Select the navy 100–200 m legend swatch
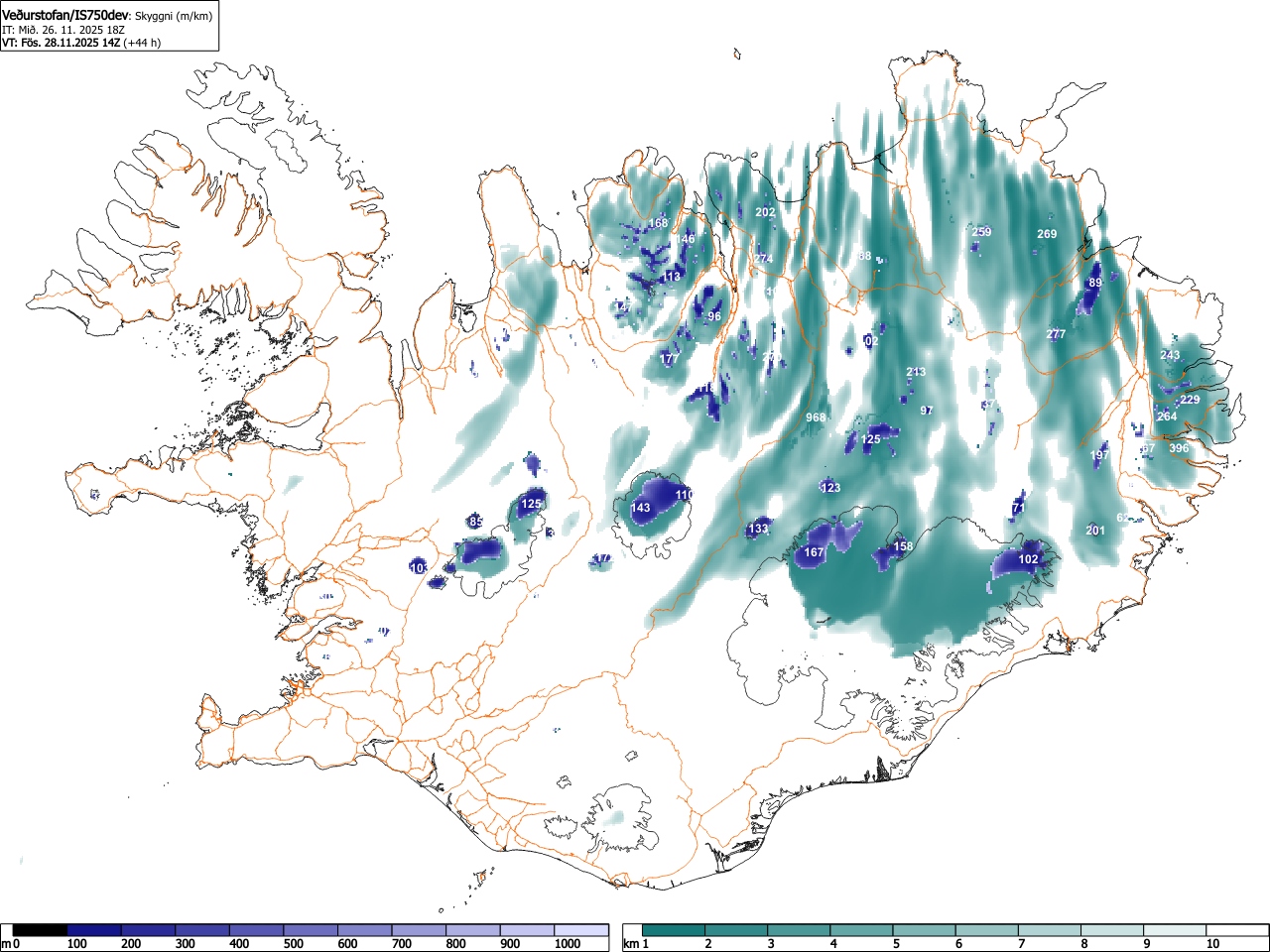 click(x=94, y=930)
